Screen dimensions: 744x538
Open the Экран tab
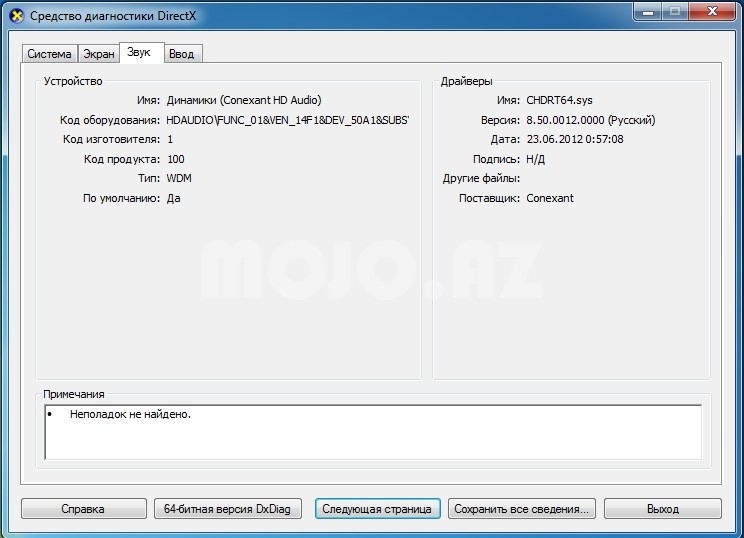point(98,54)
